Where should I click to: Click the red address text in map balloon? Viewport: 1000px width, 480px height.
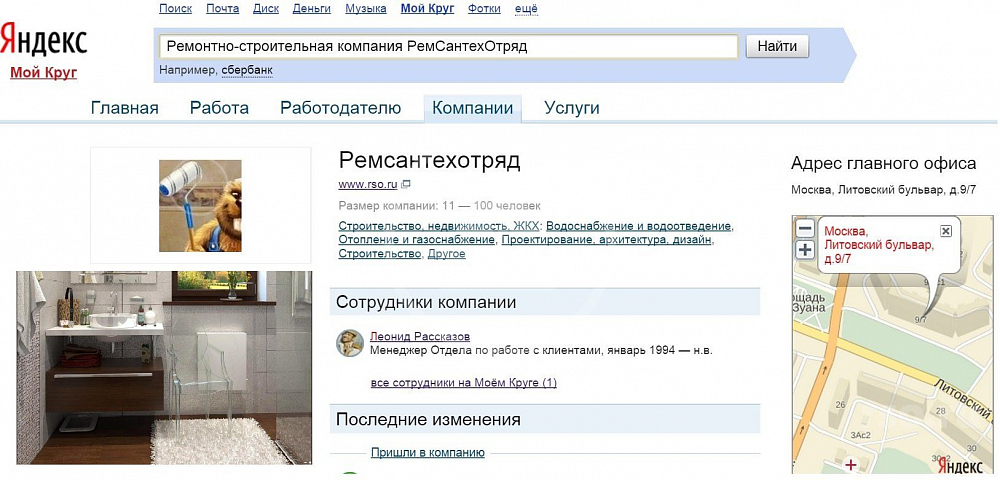879,245
